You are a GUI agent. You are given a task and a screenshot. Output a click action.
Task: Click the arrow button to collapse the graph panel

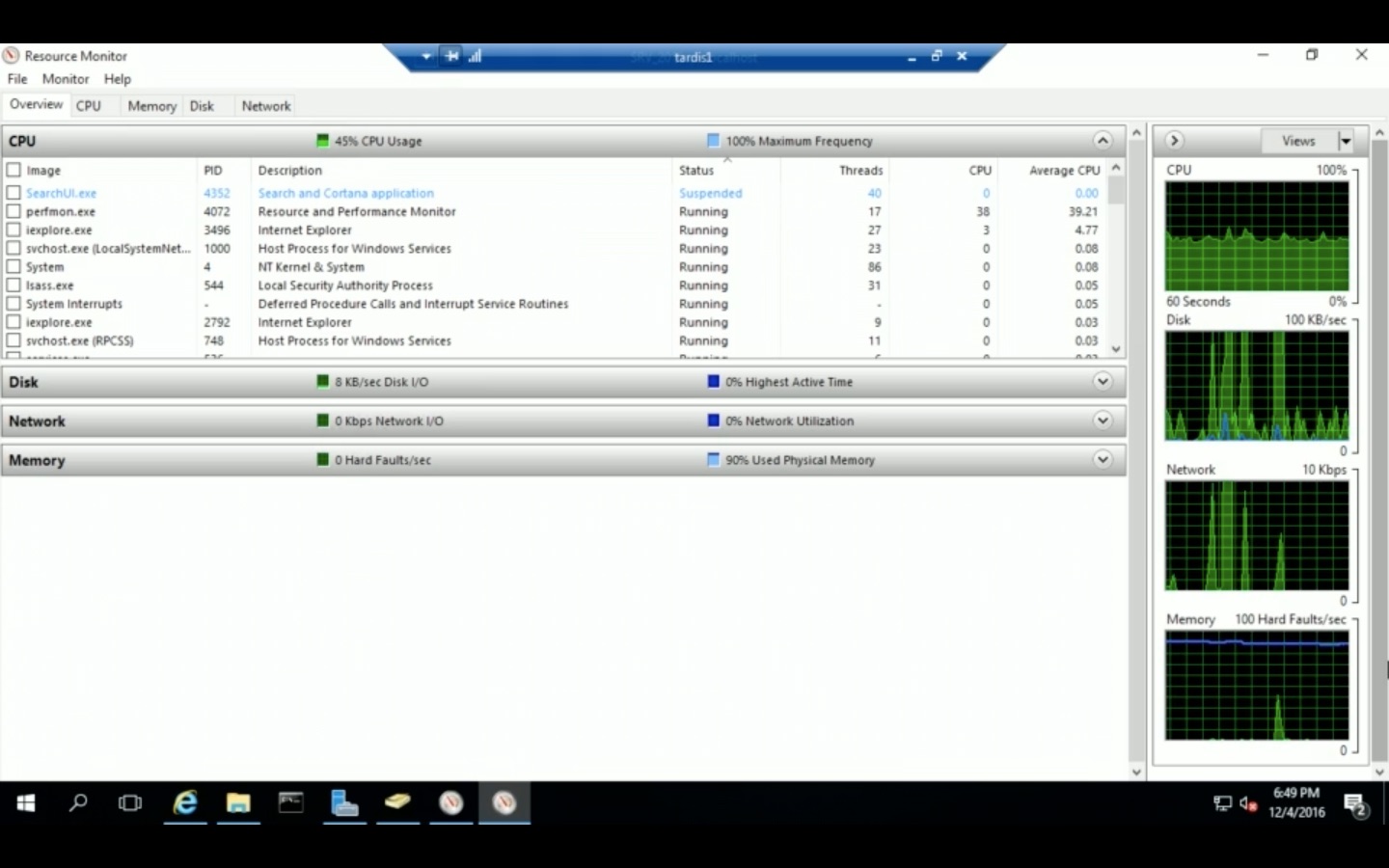pyautogui.click(x=1174, y=141)
